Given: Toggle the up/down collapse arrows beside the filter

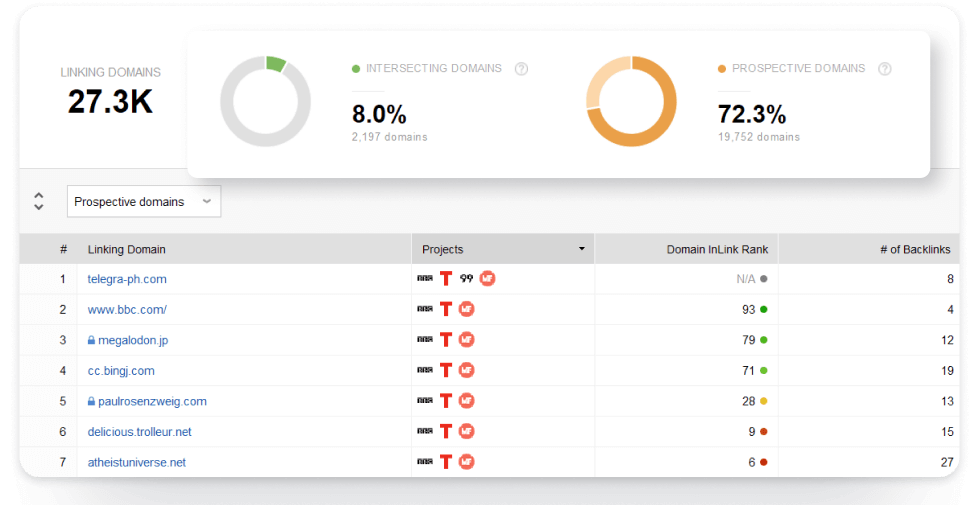Looking at the screenshot, I should click(x=39, y=201).
